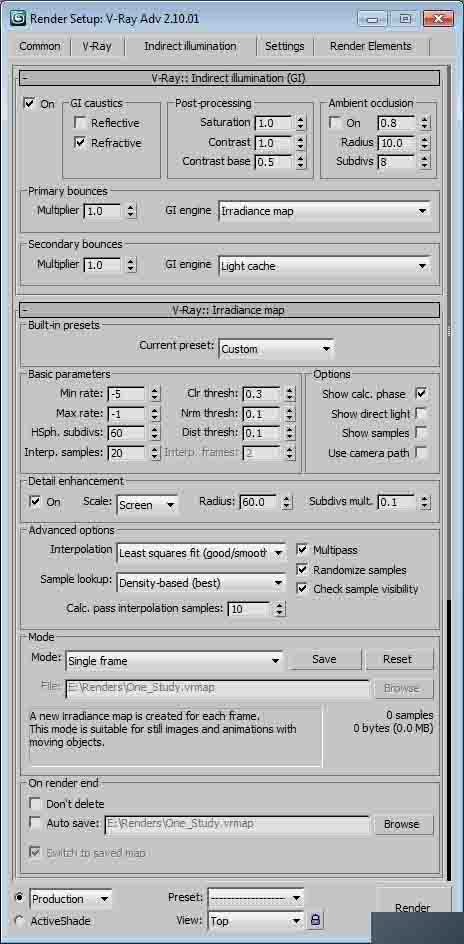Click Calc. pass interpolation samples field
The image size is (464, 944).
click(249, 609)
